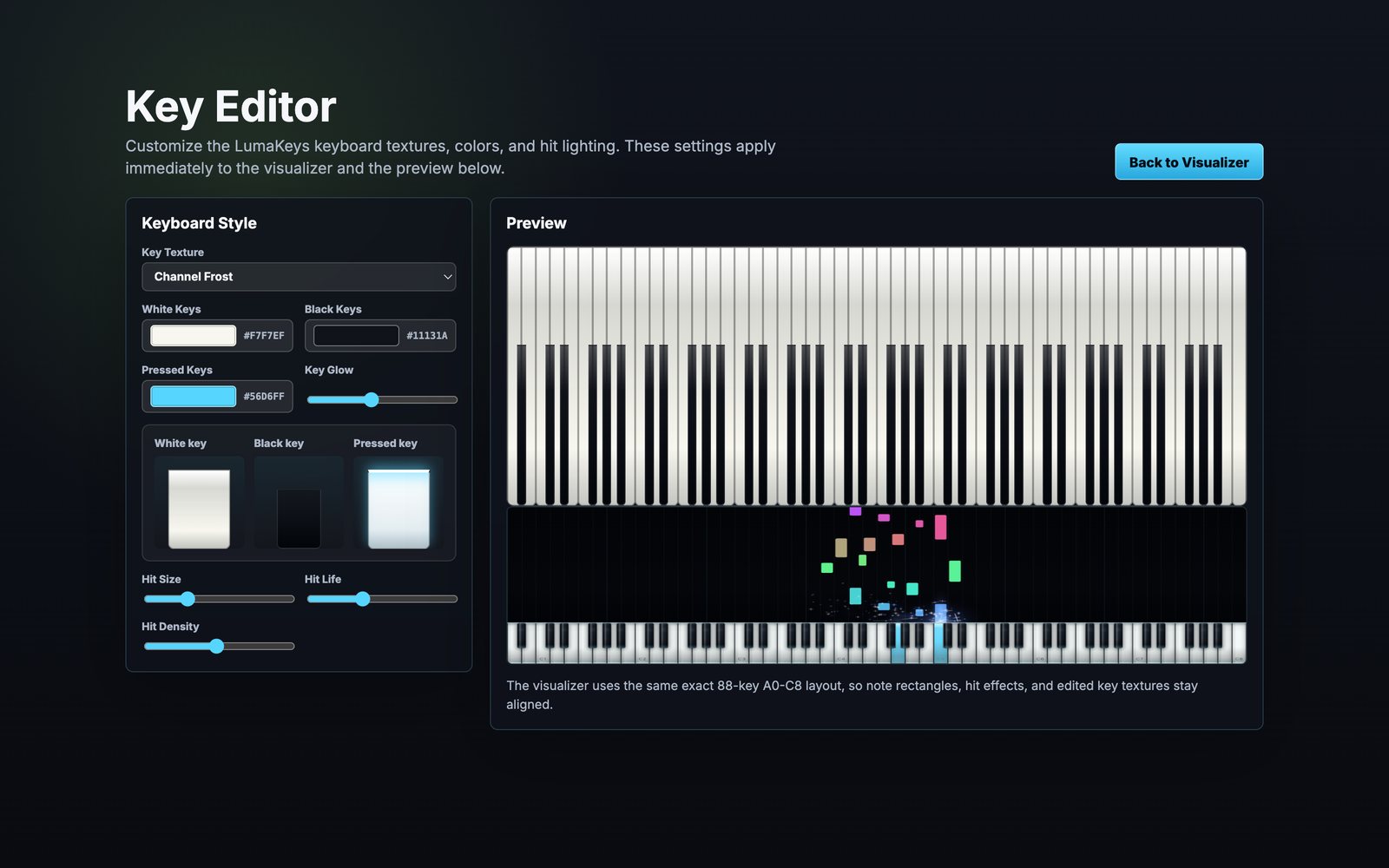Click the Pressed key texture thumbnail

click(x=398, y=503)
